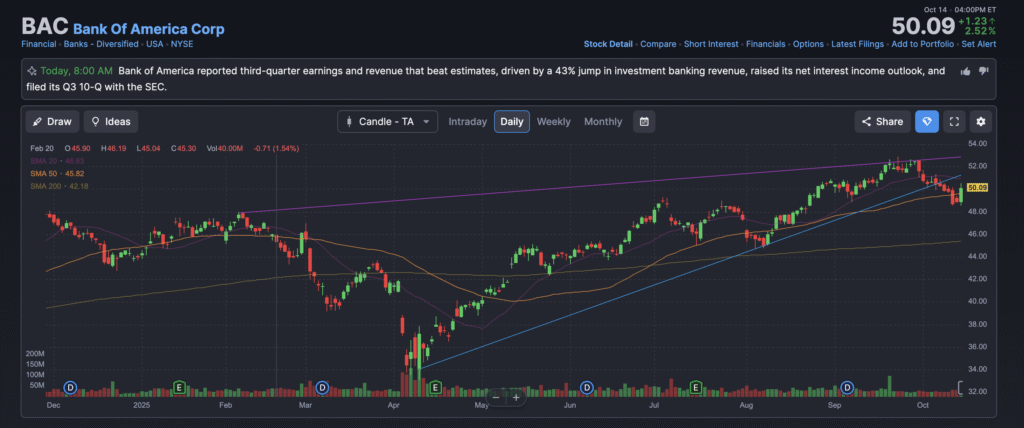This screenshot has width=1024, height=428.
Task: Switch to the Intraday timeframe tab
Action: click(467, 122)
